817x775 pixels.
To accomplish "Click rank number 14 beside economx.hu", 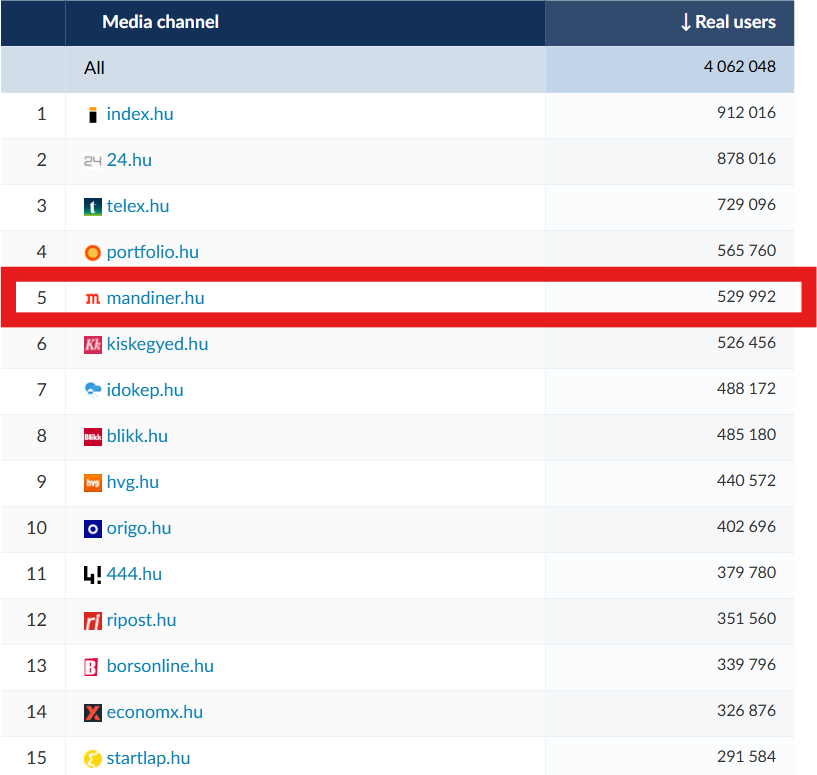I will tap(36, 712).
